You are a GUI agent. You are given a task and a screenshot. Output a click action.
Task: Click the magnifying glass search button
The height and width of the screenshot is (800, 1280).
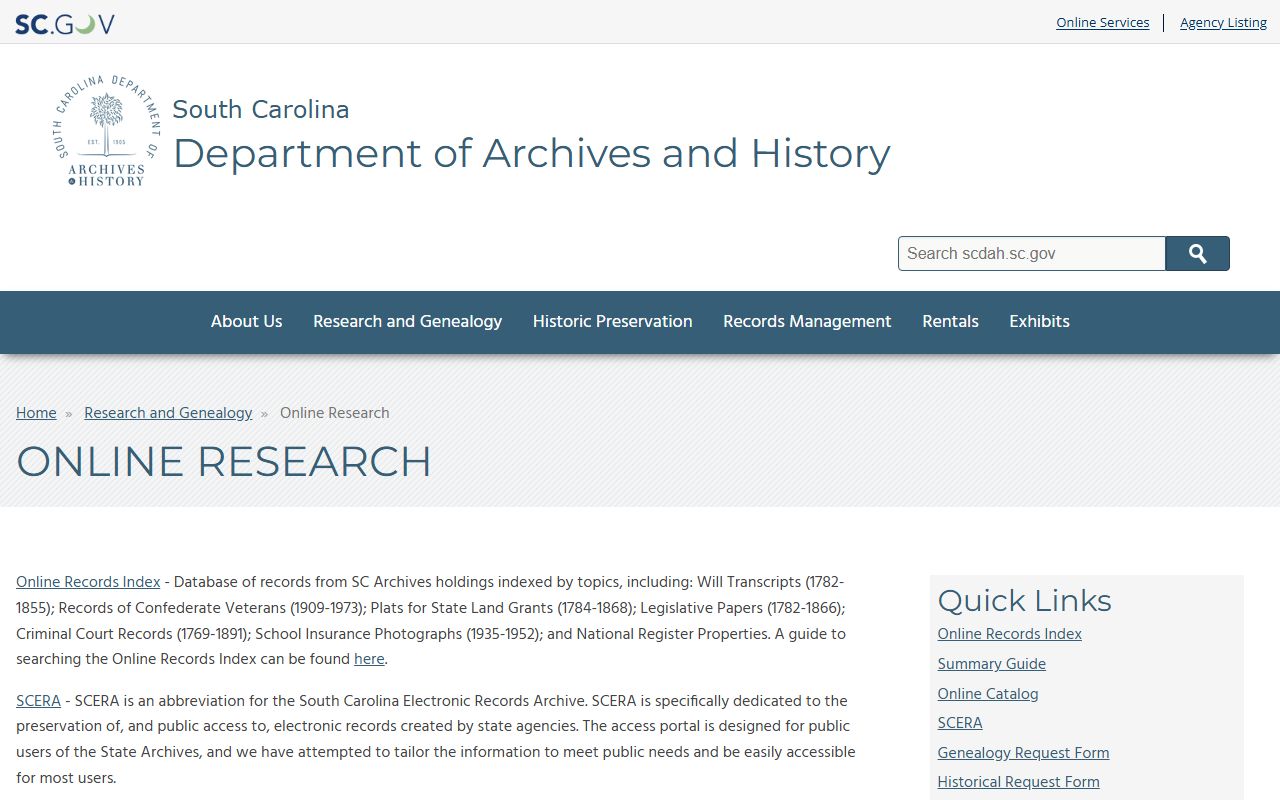pos(1198,254)
